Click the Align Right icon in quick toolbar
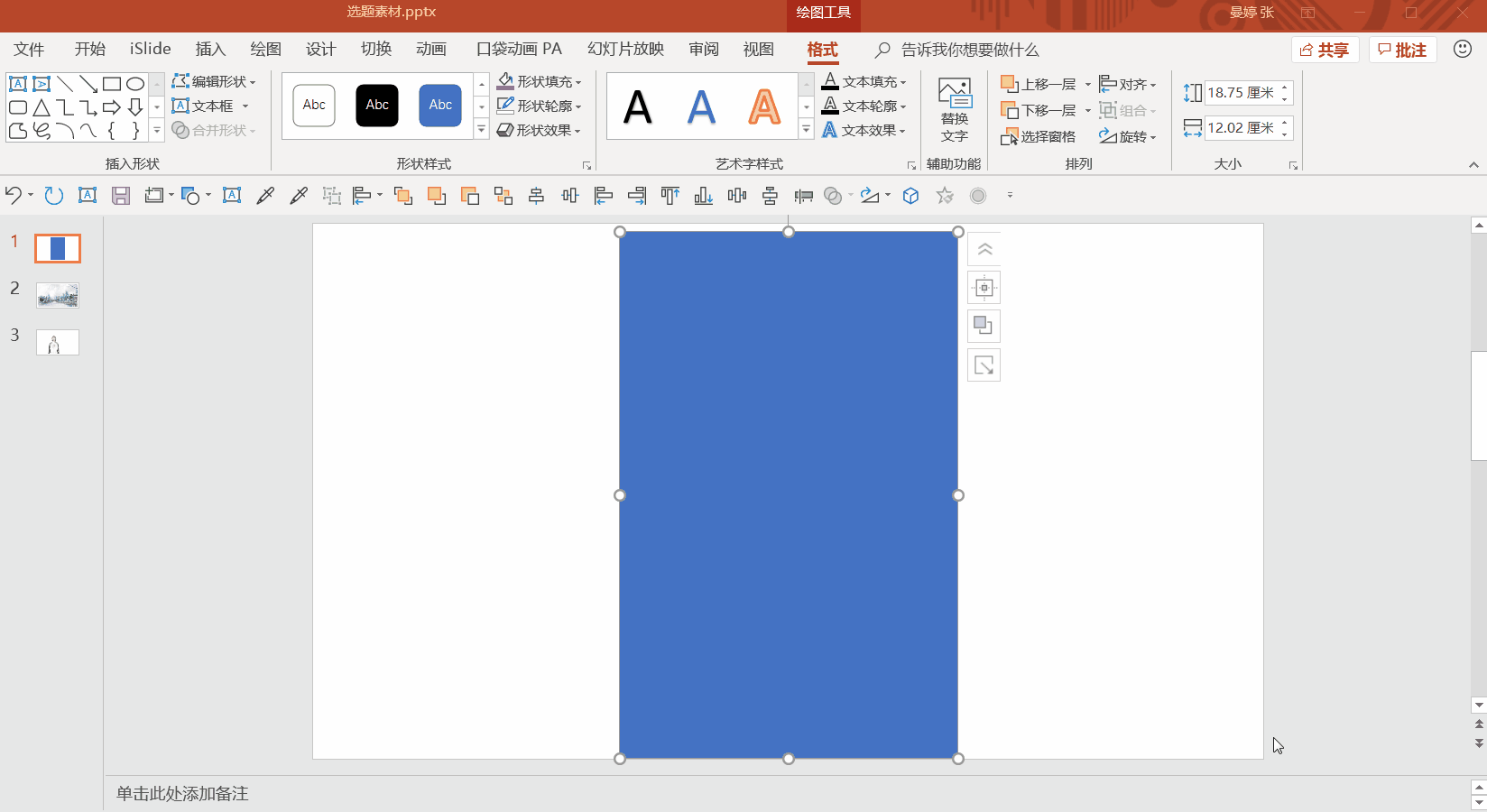 pyautogui.click(x=637, y=196)
